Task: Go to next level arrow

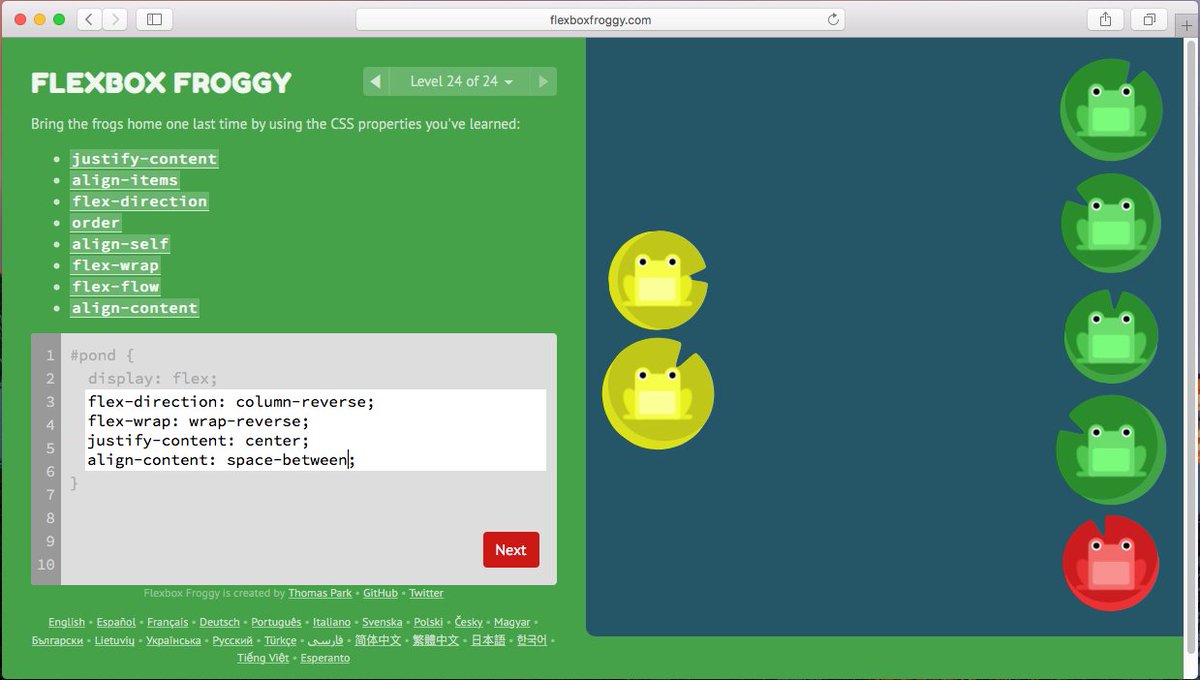Action: click(544, 82)
